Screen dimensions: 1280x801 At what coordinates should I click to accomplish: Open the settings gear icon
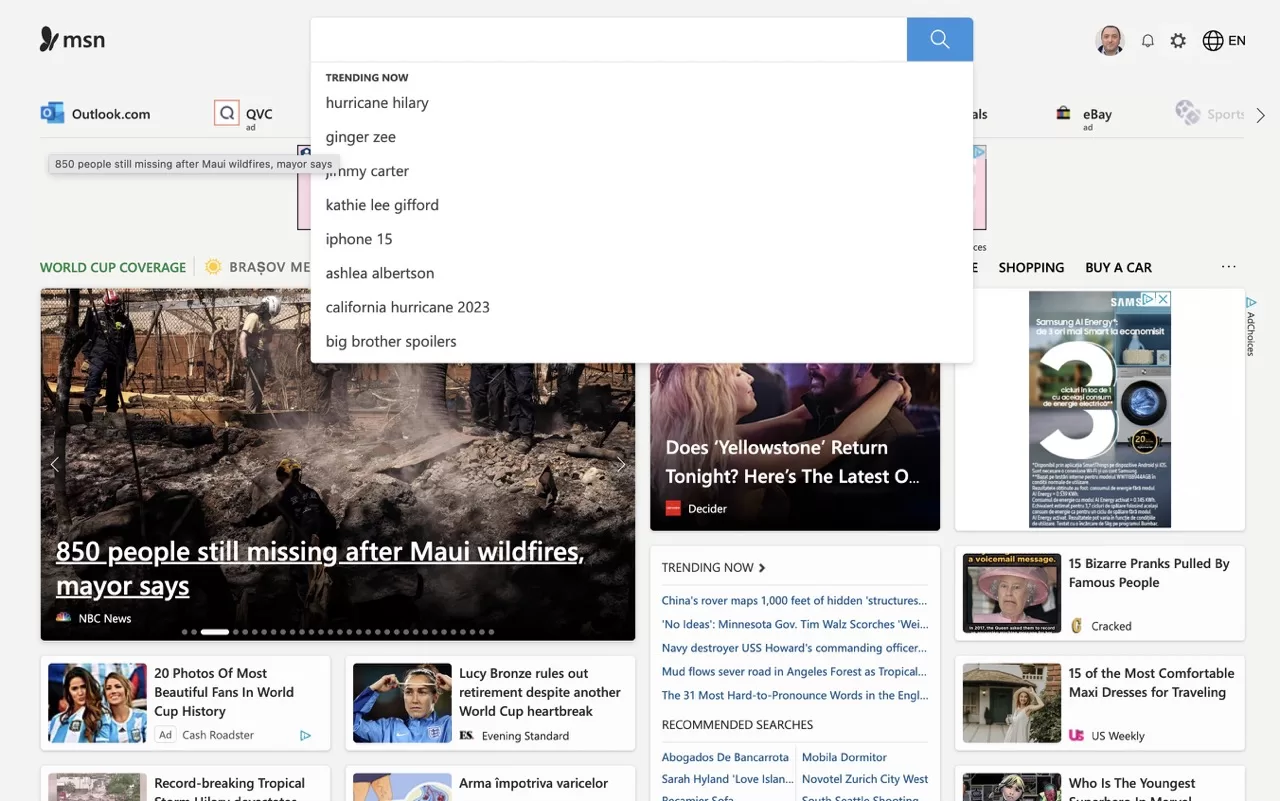(1178, 41)
